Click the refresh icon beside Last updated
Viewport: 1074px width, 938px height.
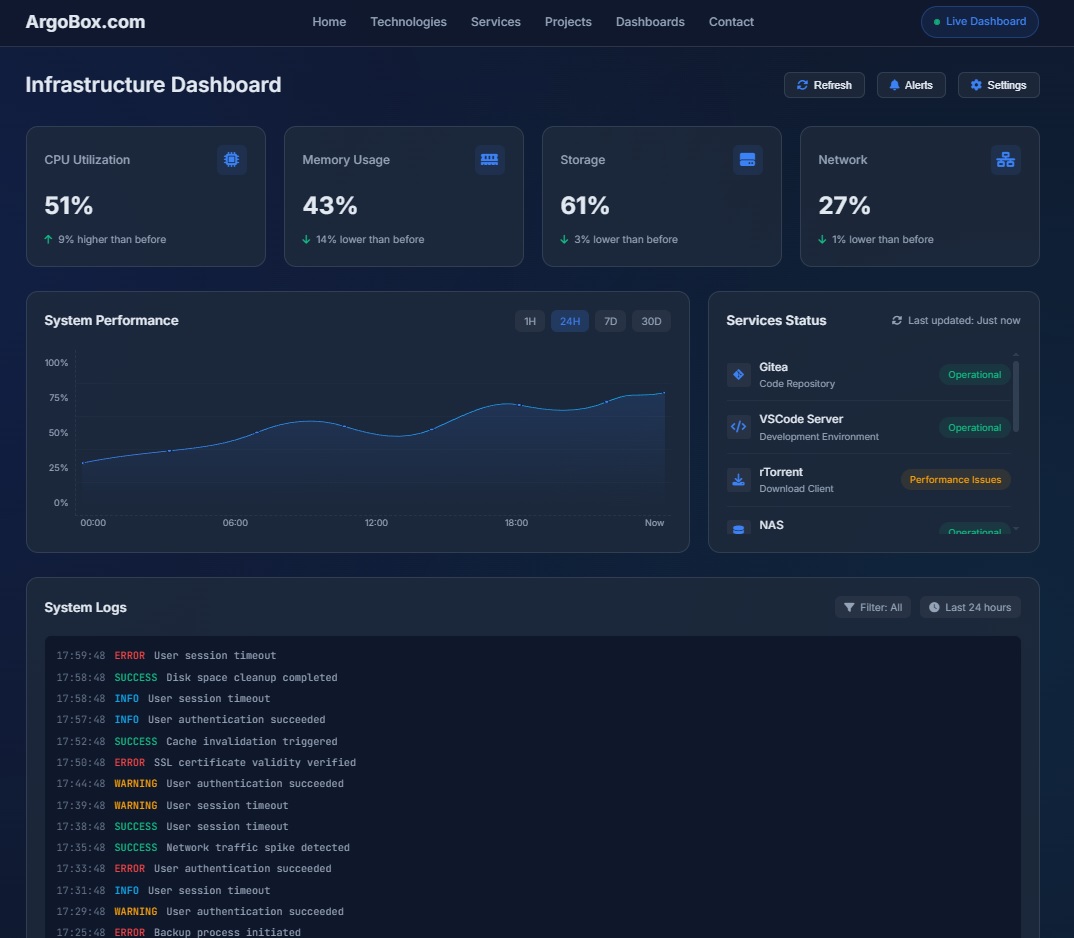[x=895, y=320]
